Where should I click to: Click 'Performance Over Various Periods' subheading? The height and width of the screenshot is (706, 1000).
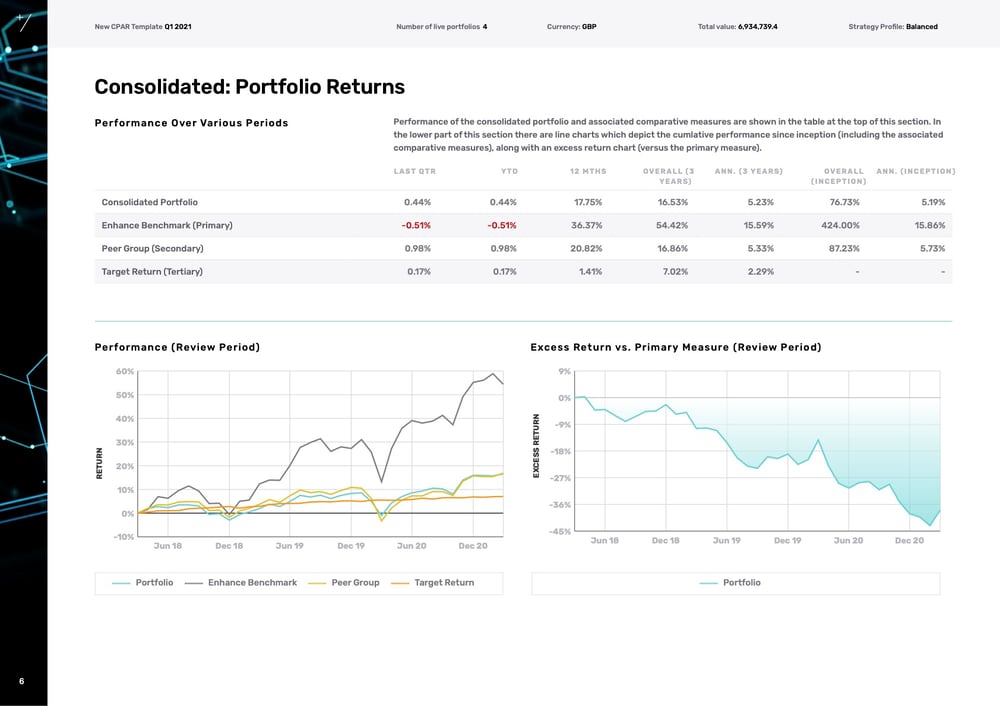[191, 123]
